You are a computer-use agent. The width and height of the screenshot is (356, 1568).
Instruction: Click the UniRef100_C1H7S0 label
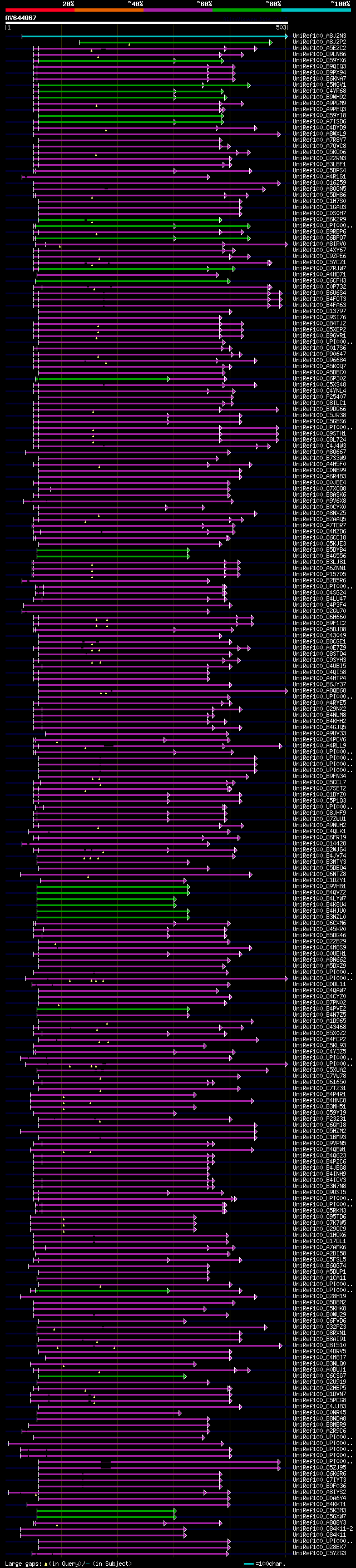[x=319, y=201]
